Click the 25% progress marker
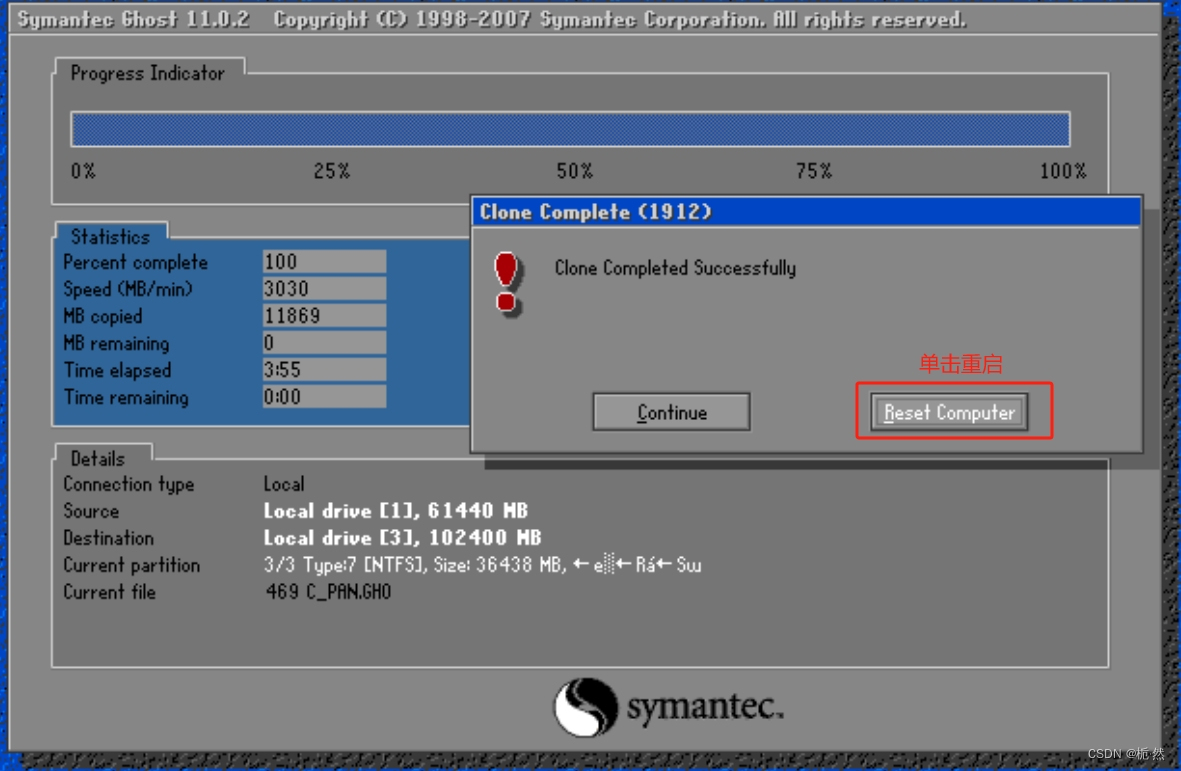 (x=331, y=171)
